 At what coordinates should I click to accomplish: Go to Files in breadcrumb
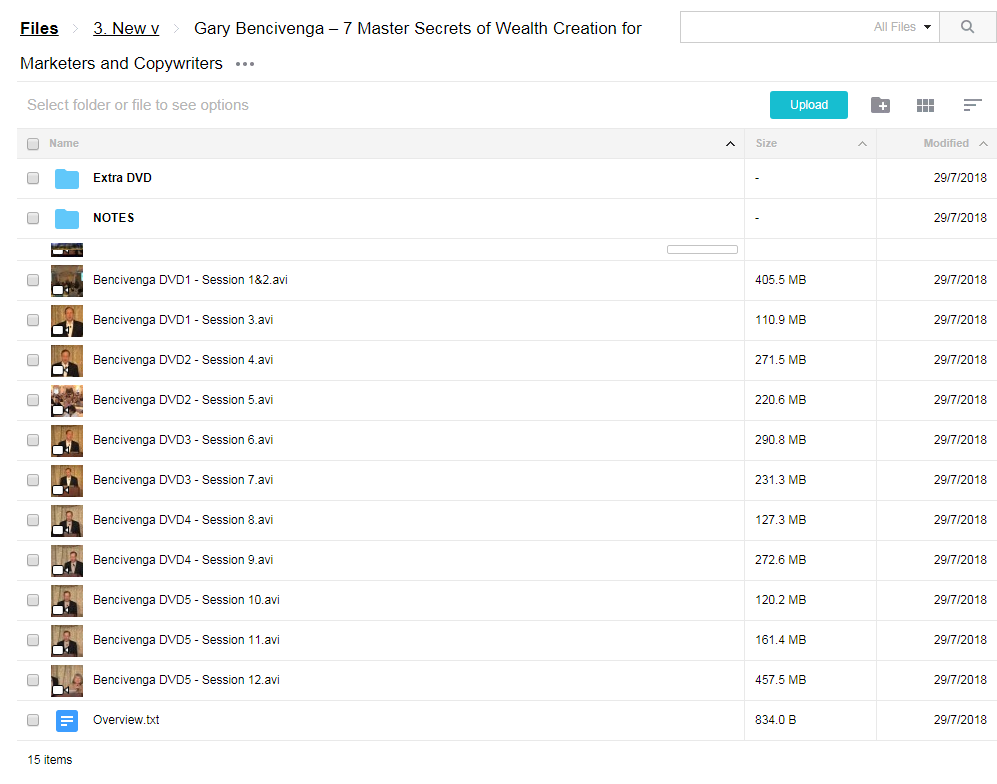(39, 28)
